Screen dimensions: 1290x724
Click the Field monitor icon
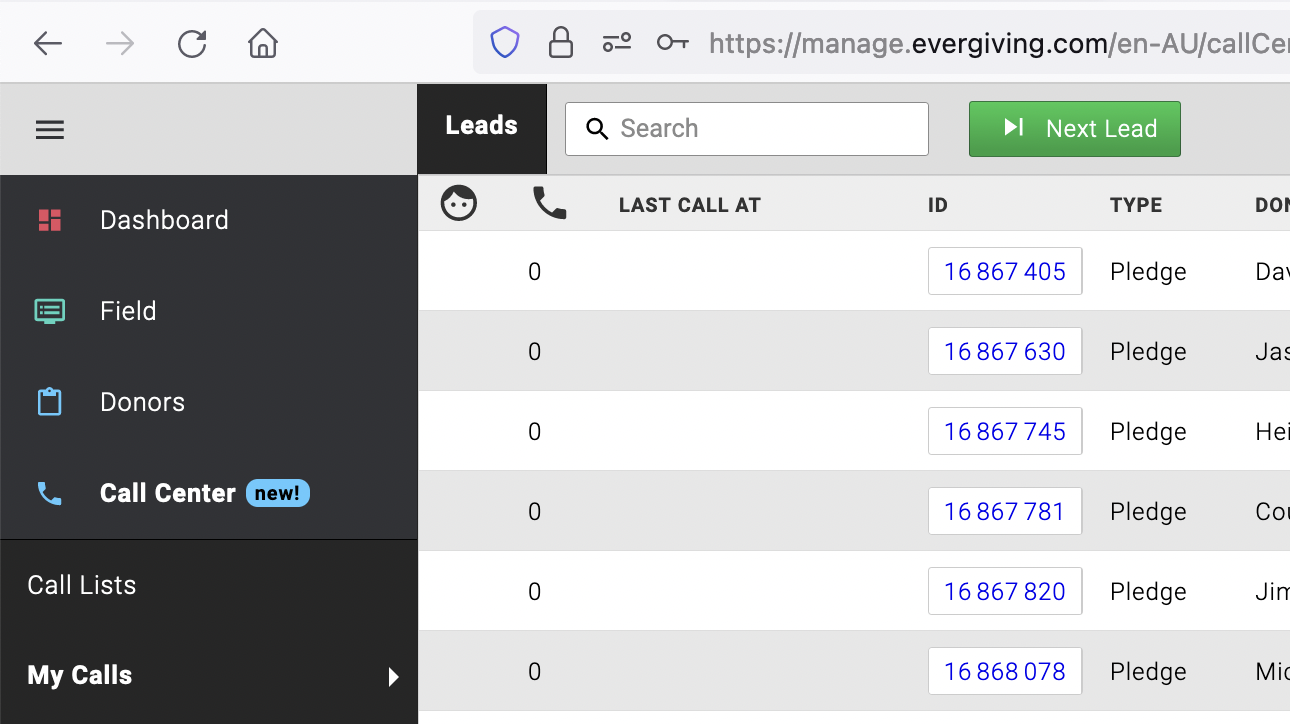coord(50,311)
